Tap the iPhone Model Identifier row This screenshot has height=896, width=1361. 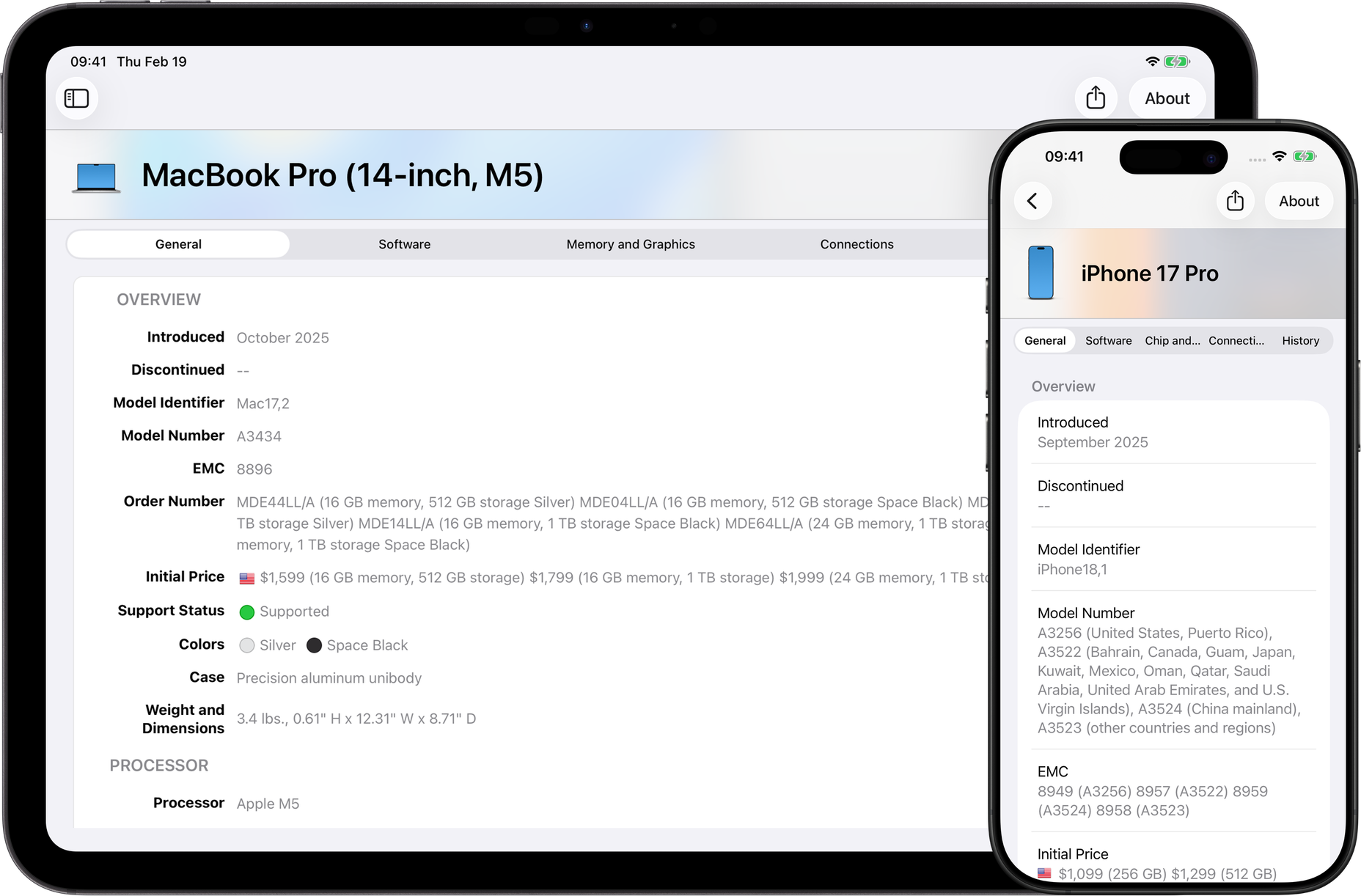coord(1173,559)
